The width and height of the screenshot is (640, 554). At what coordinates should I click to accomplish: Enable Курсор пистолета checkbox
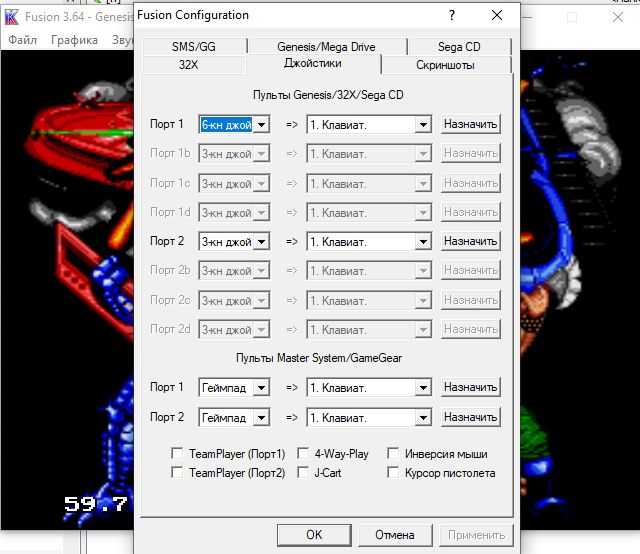[x=393, y=472]
